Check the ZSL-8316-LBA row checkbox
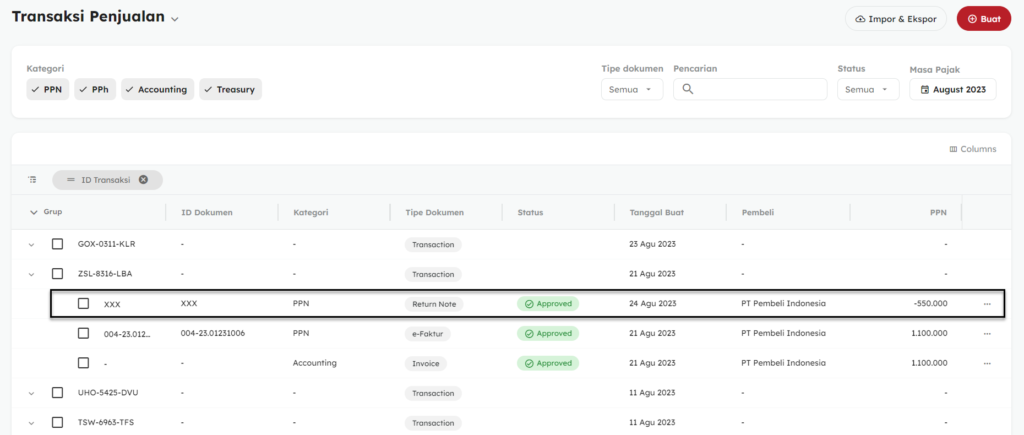This screenshot has height=435, width=1024. coord(57,274)
